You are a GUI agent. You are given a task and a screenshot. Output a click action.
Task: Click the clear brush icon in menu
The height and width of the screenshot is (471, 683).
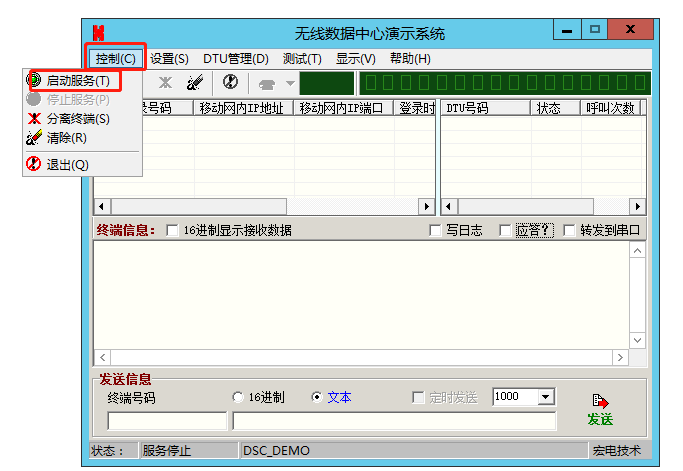click(34, 137)
